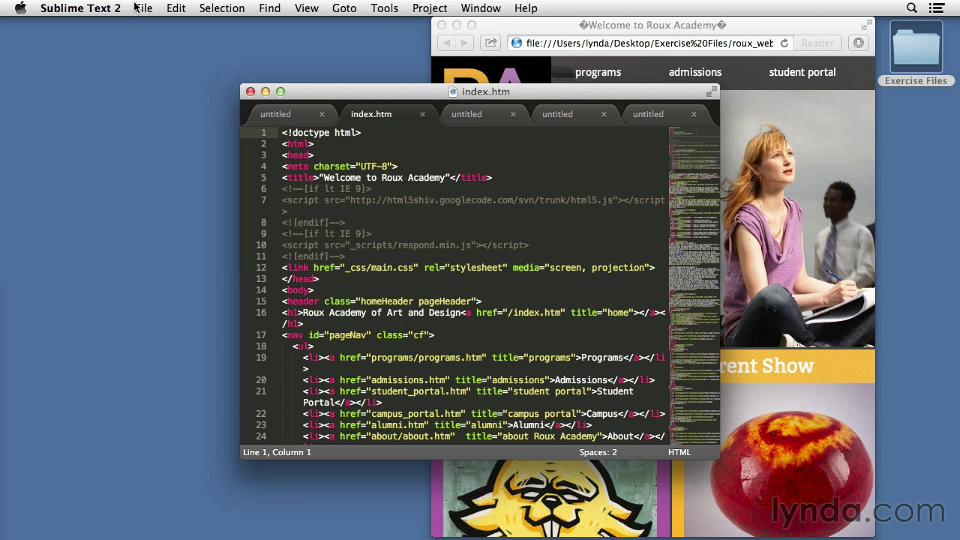This screenshot has width=960, height=540.
Task: Open the Tools menu
Action: (x=384, y=8)
